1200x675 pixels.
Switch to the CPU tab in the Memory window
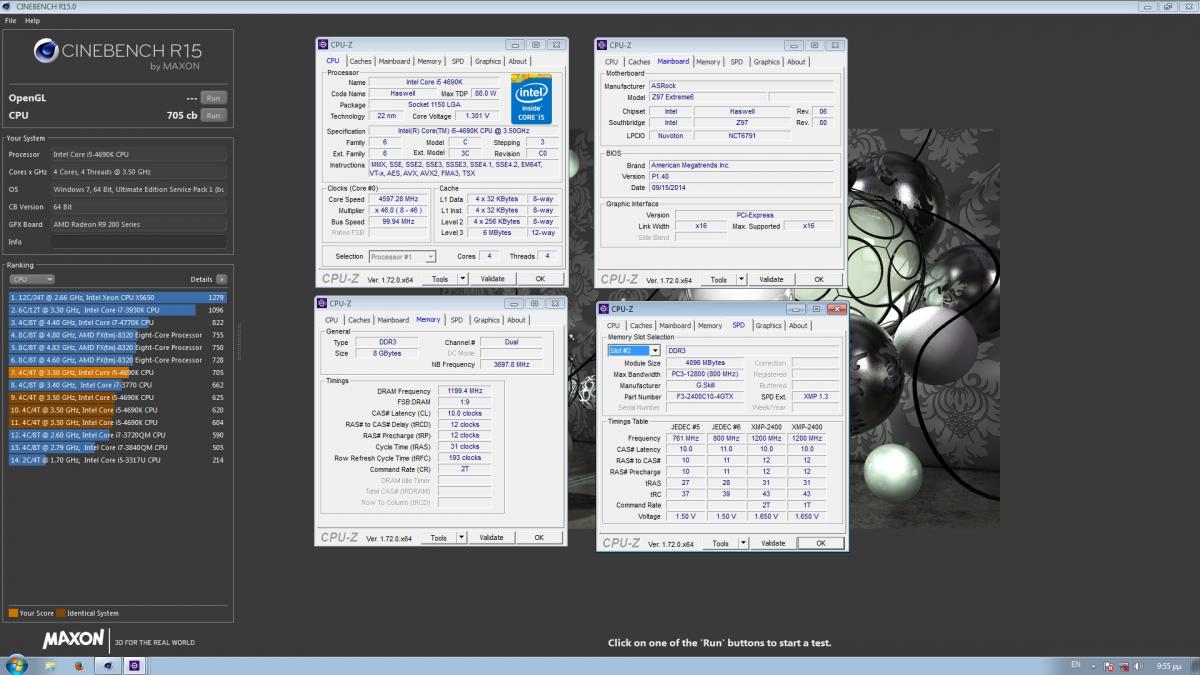pyautogui.click(x=332, y=320)
